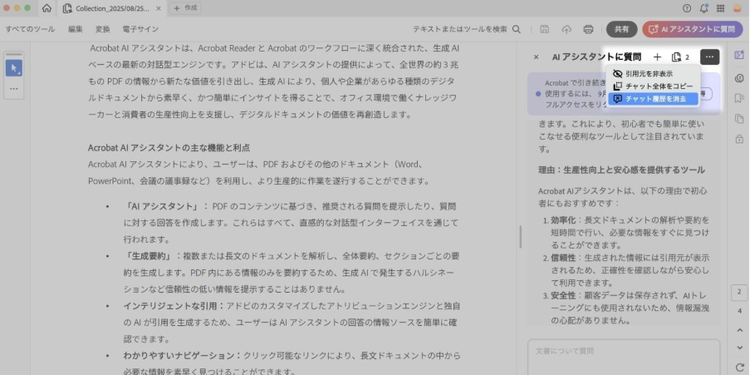750x375 pixels.
Task: Open the attached files icon showing 2
Action: tap(680, 57)
